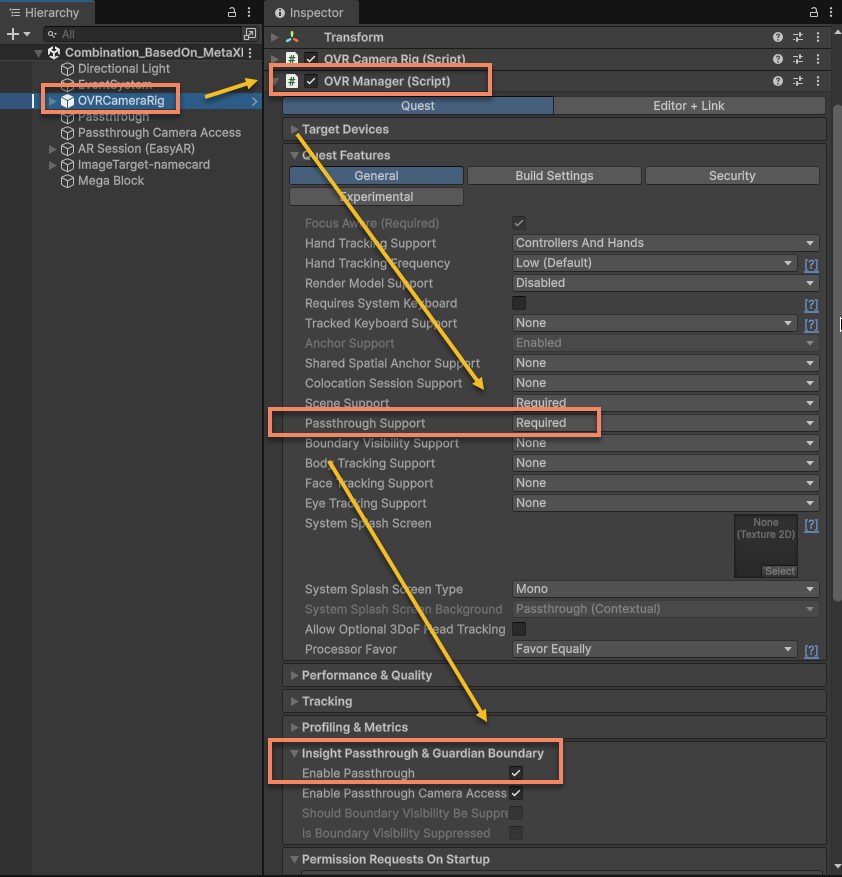Switch to Build Settings tab

[x=554, y=176]
